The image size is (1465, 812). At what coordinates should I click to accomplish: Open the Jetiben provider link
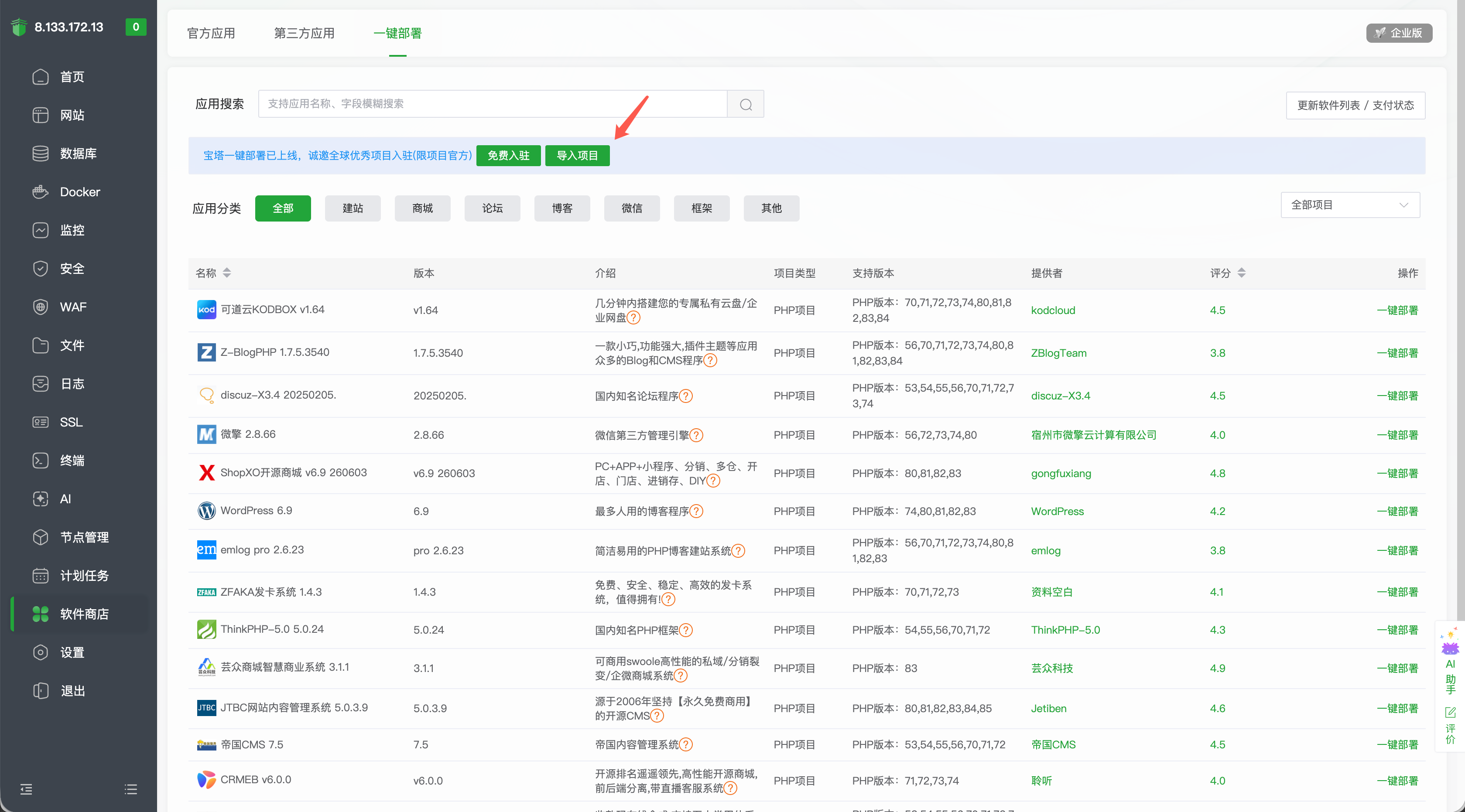point(1049,708)
